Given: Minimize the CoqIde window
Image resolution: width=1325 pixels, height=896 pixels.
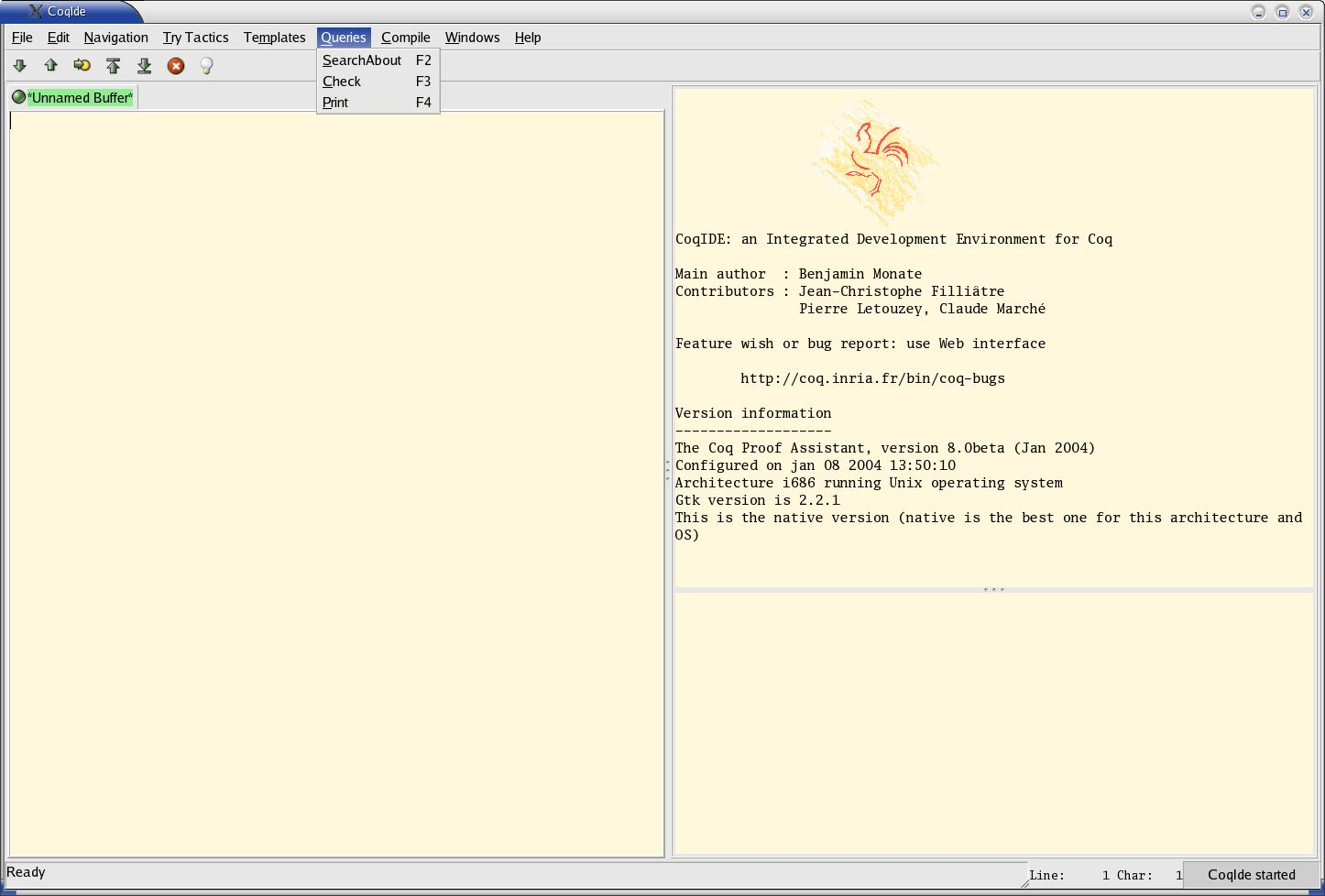Looking at the screenshot, I should [x=1258, y=12].
